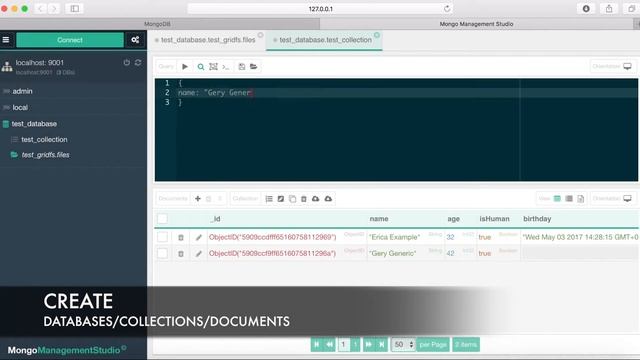The height and width of the screenshot is (360, 640).
Task: Click the results Orientation monitor icon
Action: (627, 199)
